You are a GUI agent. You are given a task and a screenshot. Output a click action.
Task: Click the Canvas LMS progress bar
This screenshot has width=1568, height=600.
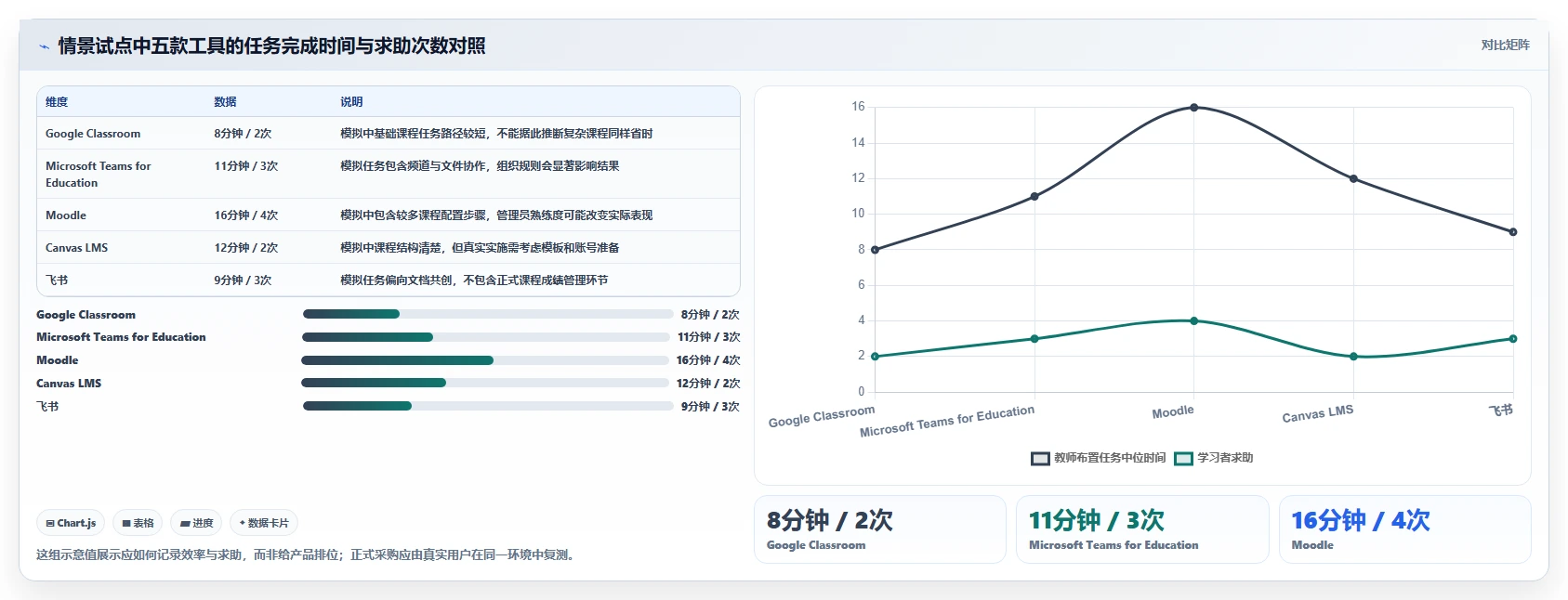tap(485, 383)
